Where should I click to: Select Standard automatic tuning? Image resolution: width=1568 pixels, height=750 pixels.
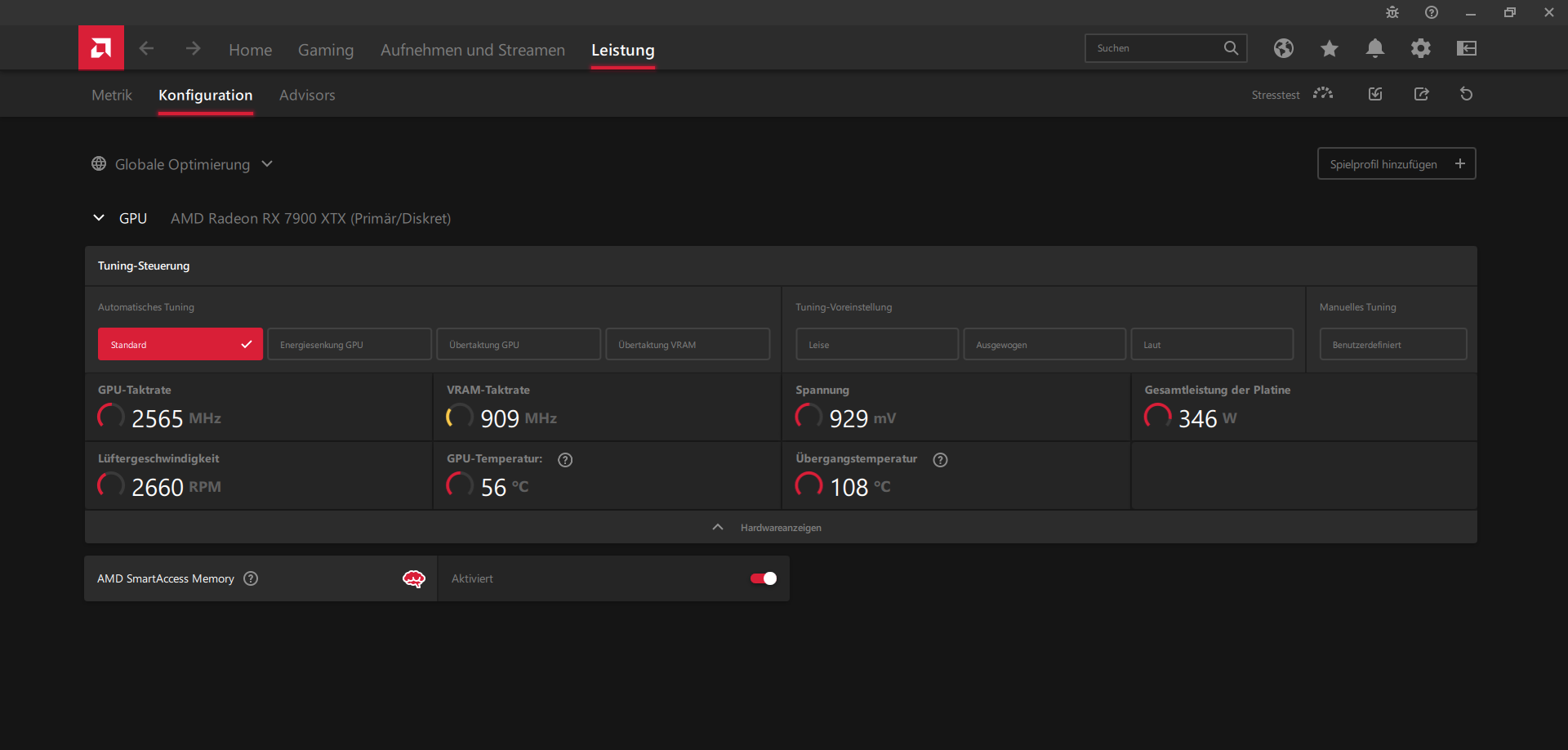180,345
